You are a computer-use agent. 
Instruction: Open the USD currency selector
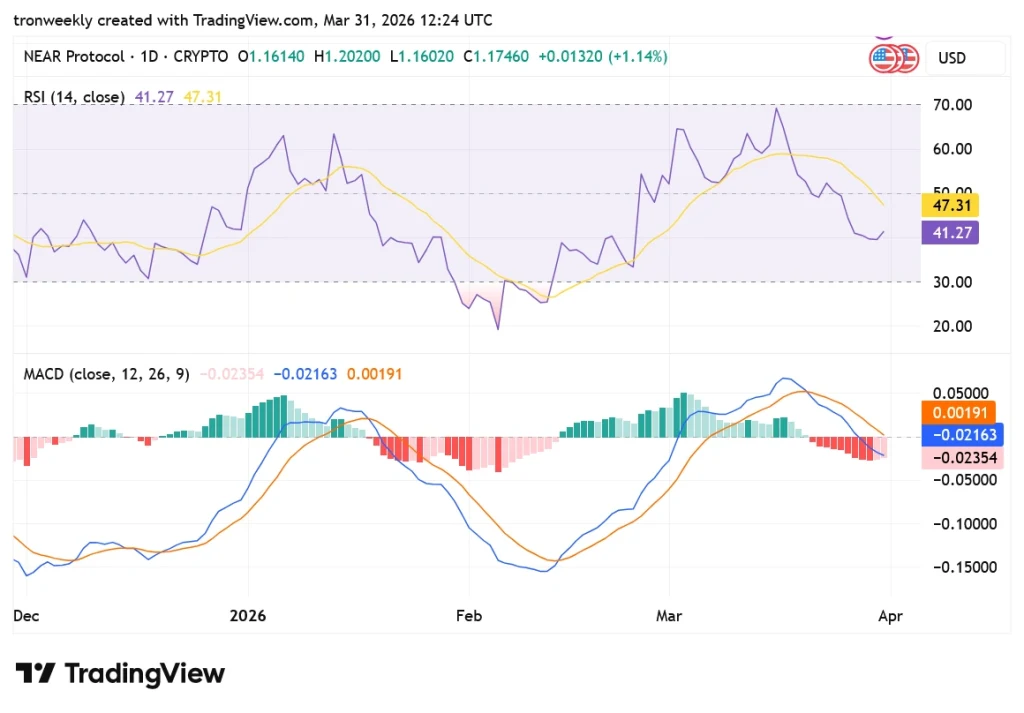(x=952, y=58)
